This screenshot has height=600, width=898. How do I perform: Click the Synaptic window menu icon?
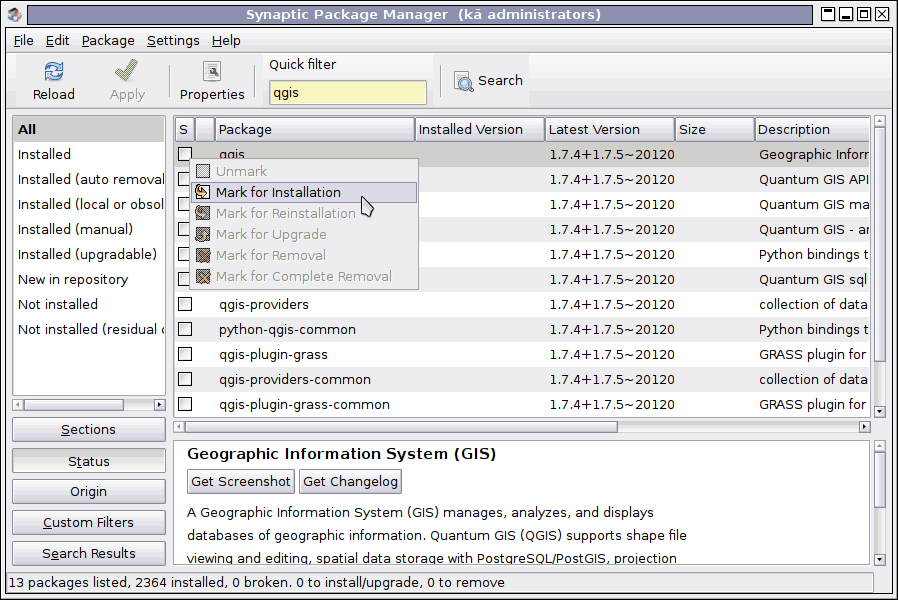coord(15,14)
